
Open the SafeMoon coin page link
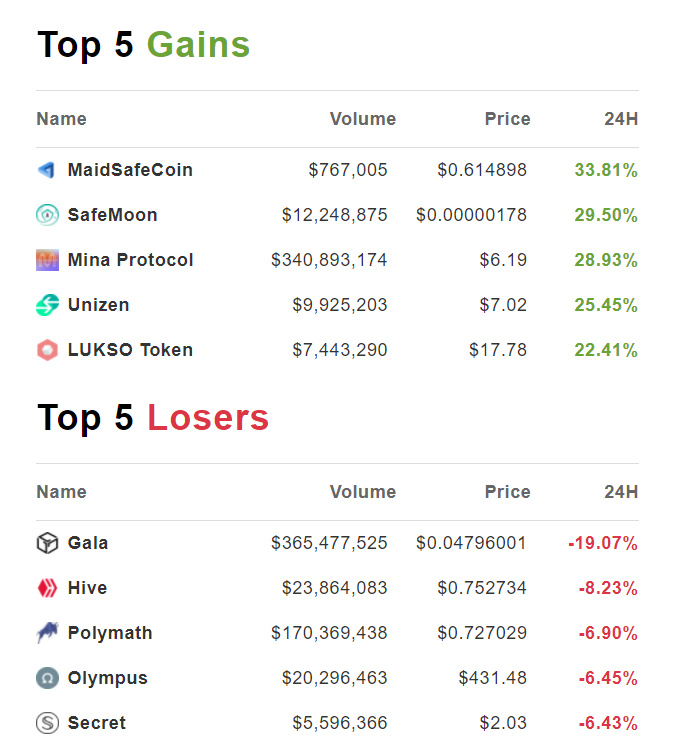113,215
